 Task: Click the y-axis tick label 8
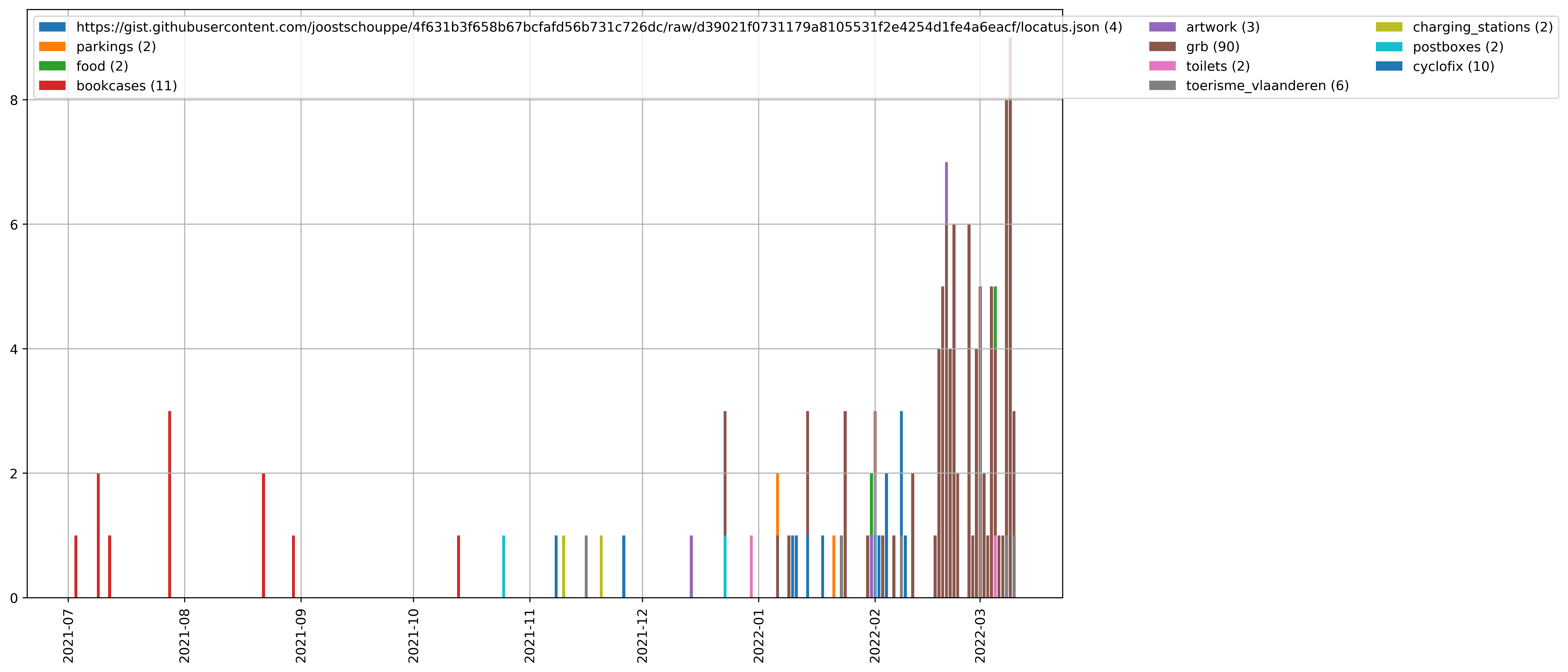[x=14, y=100]
